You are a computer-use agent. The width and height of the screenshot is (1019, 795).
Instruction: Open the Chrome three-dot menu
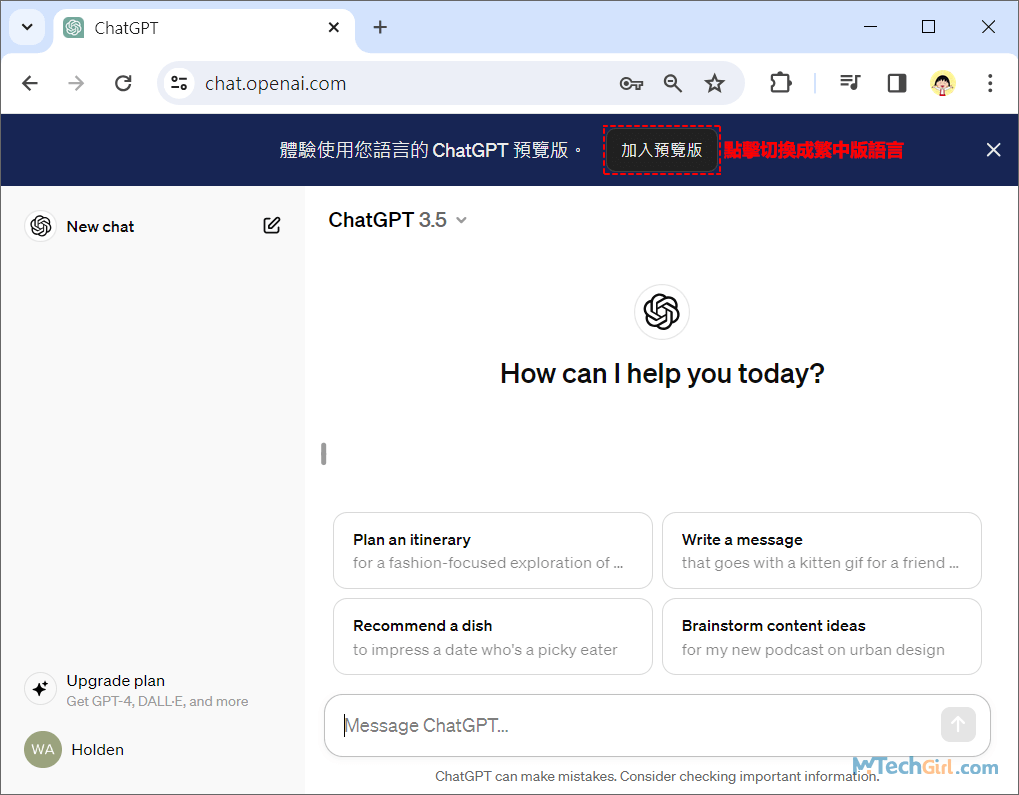tap(989, 83)
